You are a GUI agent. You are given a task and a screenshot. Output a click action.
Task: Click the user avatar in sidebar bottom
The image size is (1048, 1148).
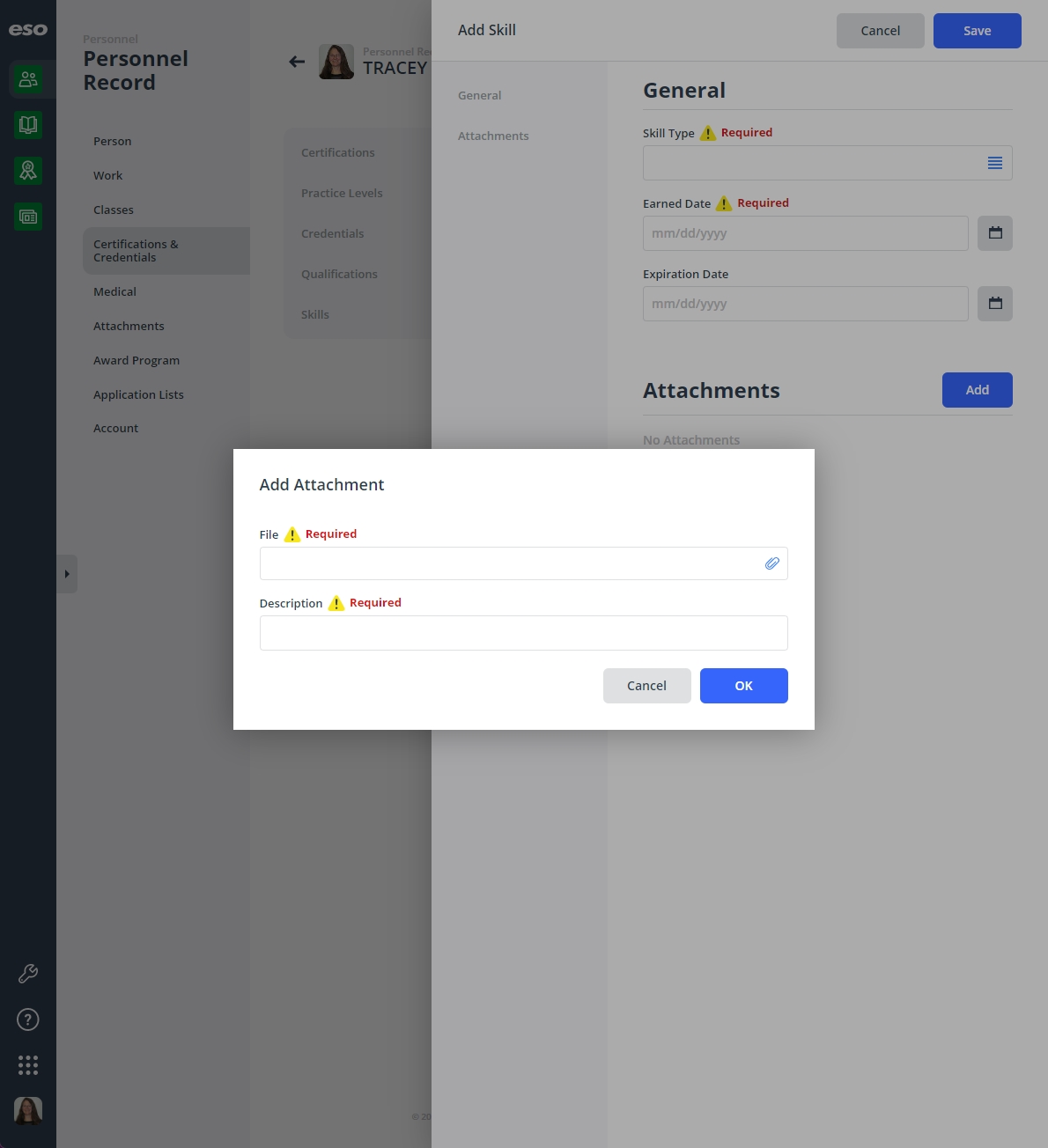tap(28, 1111)
